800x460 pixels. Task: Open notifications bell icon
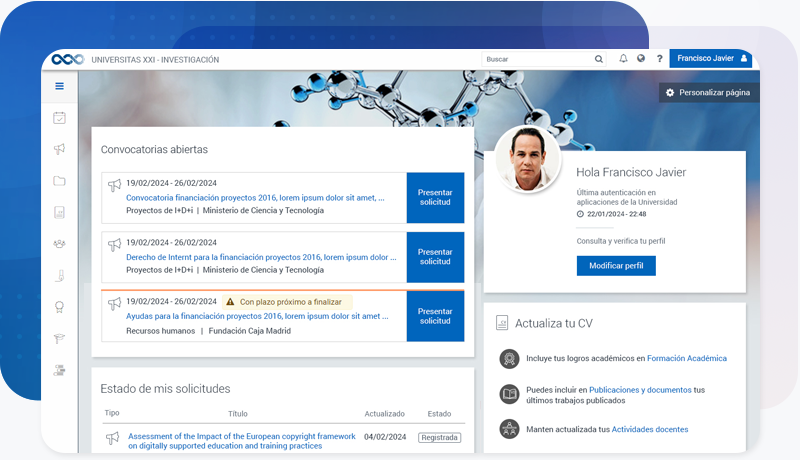coord(623,59)
